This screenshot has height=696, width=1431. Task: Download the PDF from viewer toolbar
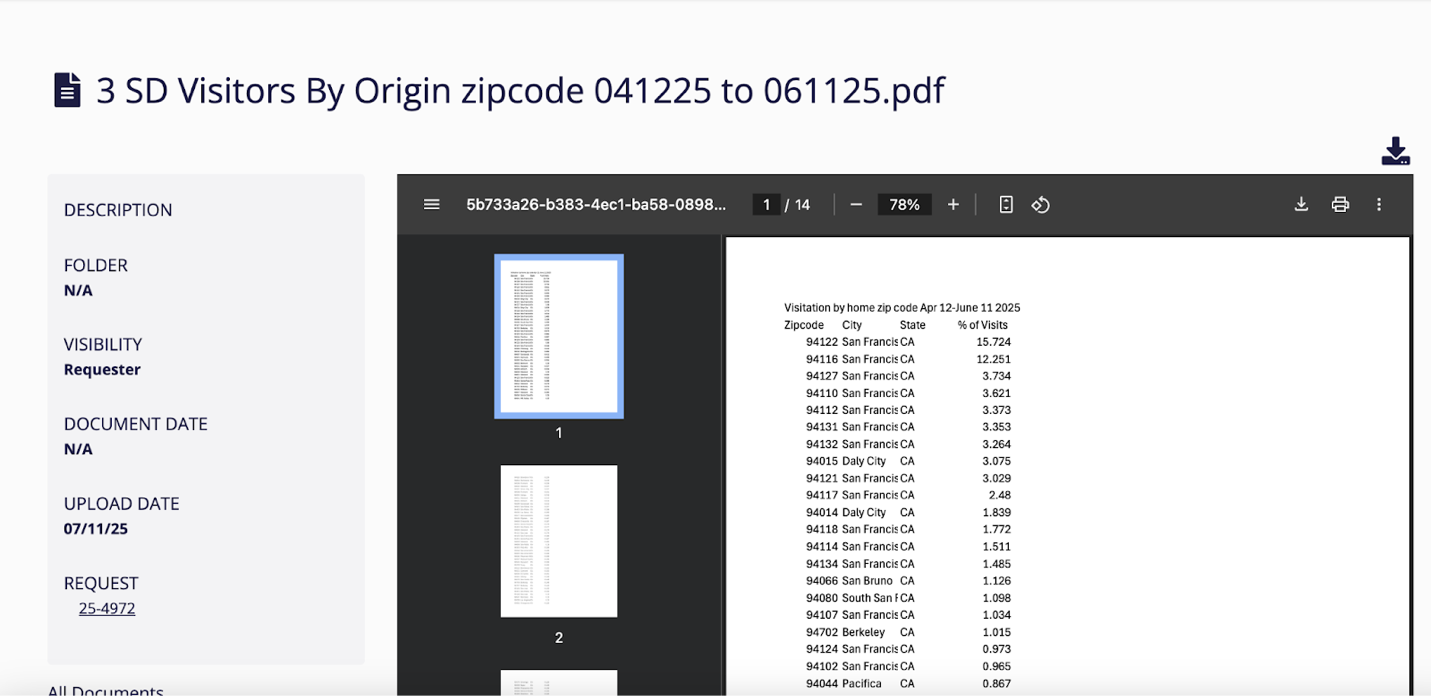(x=1301, y=204)
